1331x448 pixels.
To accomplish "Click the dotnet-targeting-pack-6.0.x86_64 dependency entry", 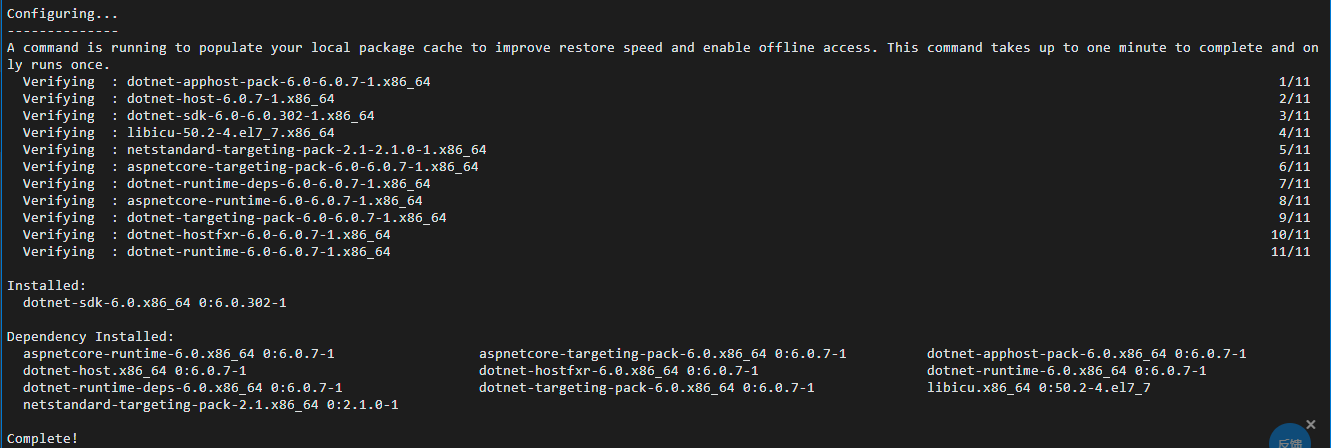I will (647, 387).
